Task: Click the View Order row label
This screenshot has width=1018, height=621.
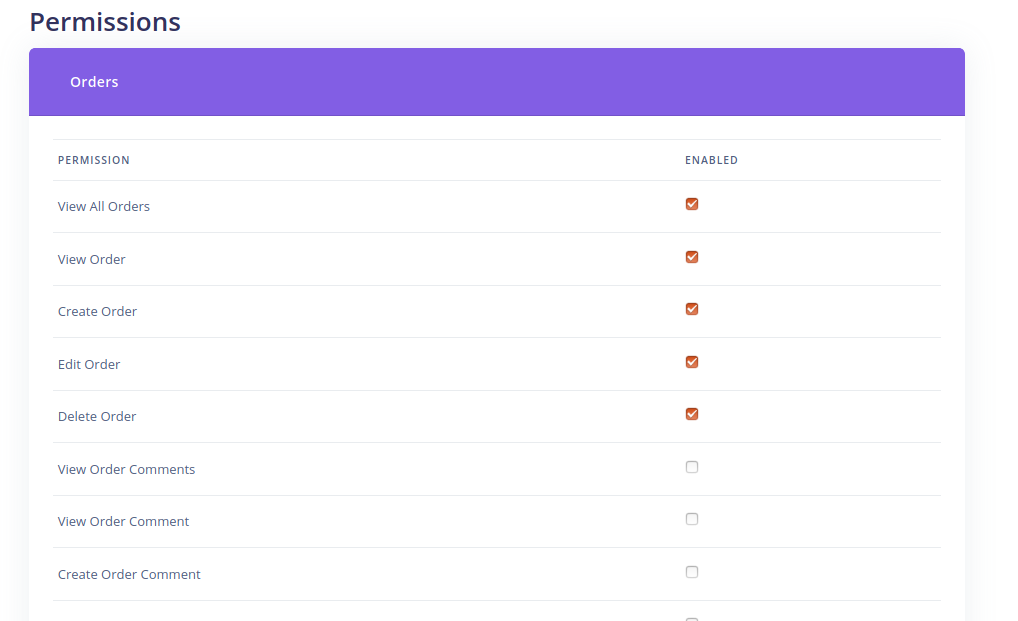Action: point(92,259)
